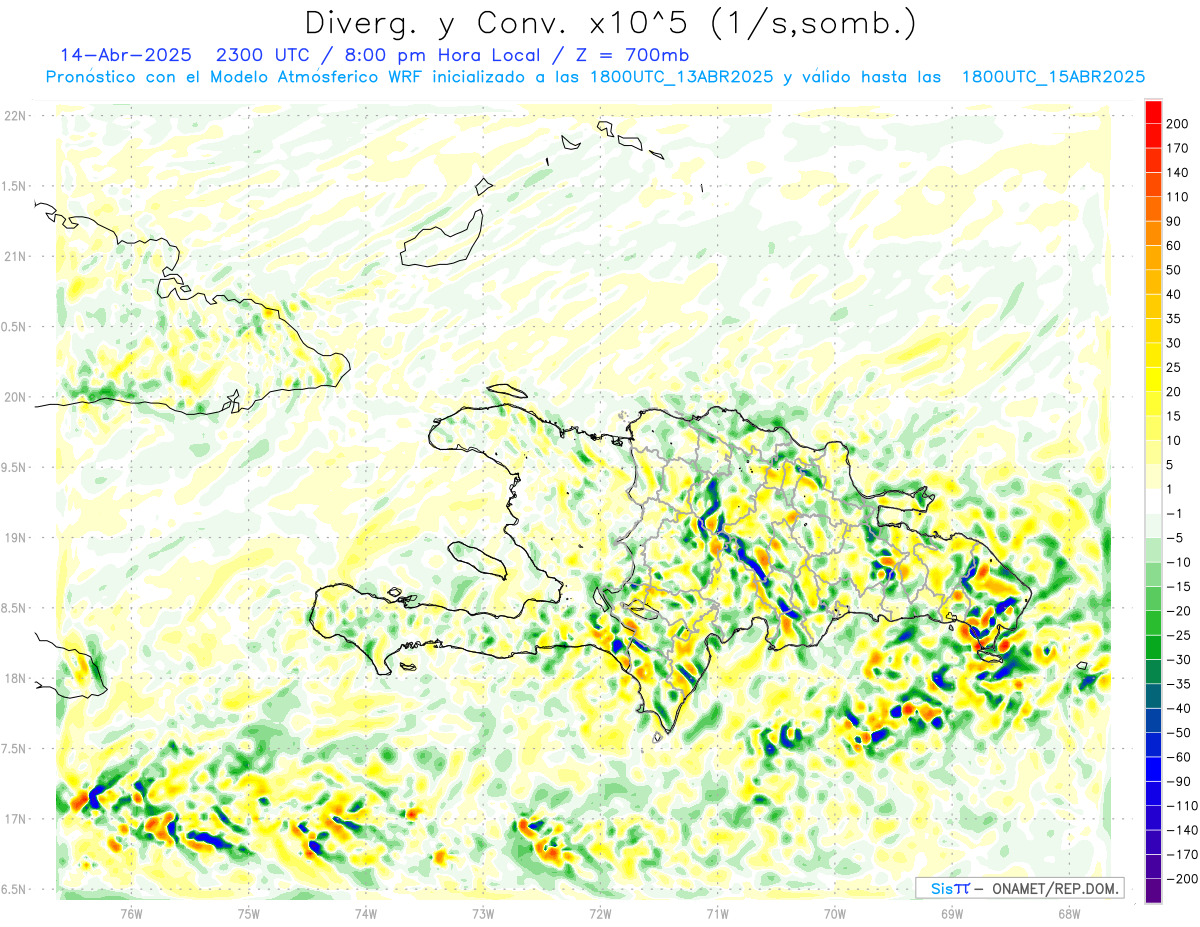Click the "76W" longitude axis label

[x=131, y=914]
